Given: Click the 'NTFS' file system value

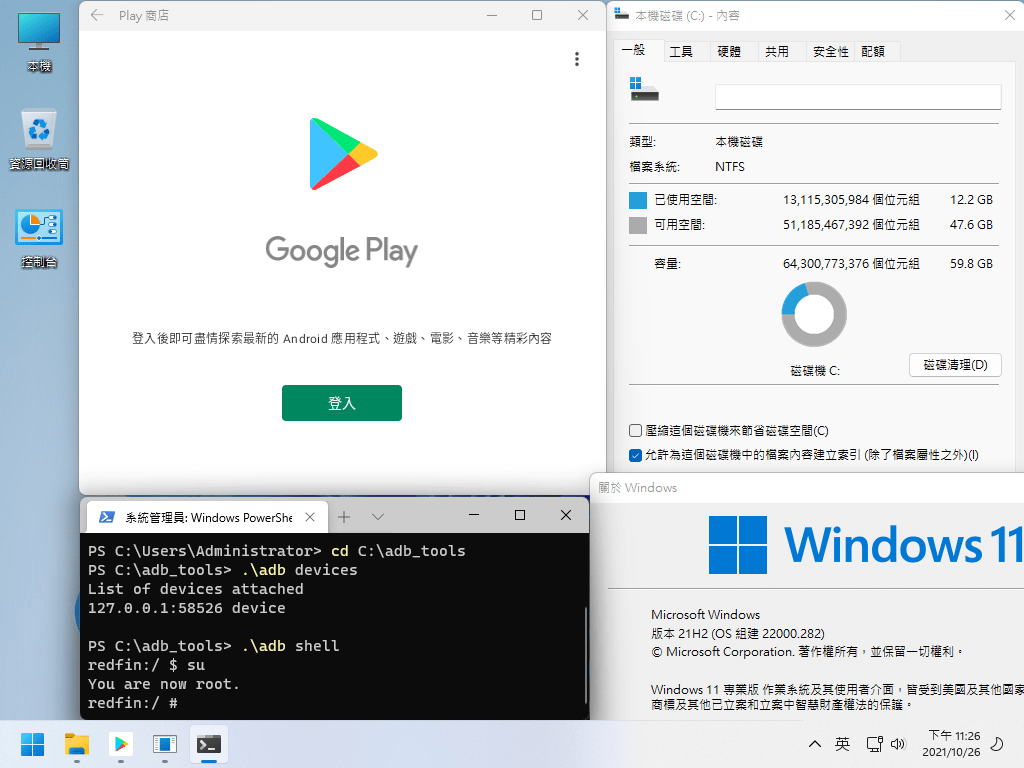Looking at the screenshot, I should coord(729,167).
